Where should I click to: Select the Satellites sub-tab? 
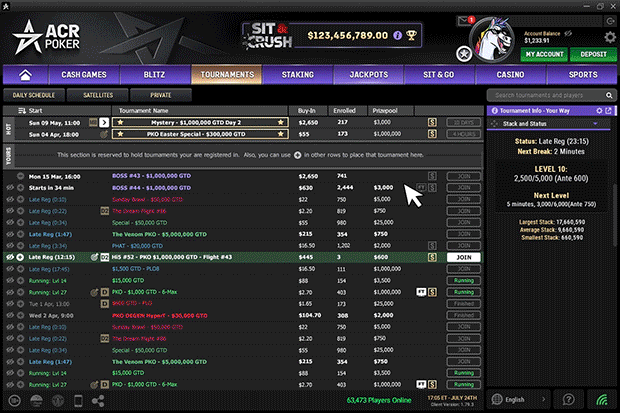click(98, 95)
